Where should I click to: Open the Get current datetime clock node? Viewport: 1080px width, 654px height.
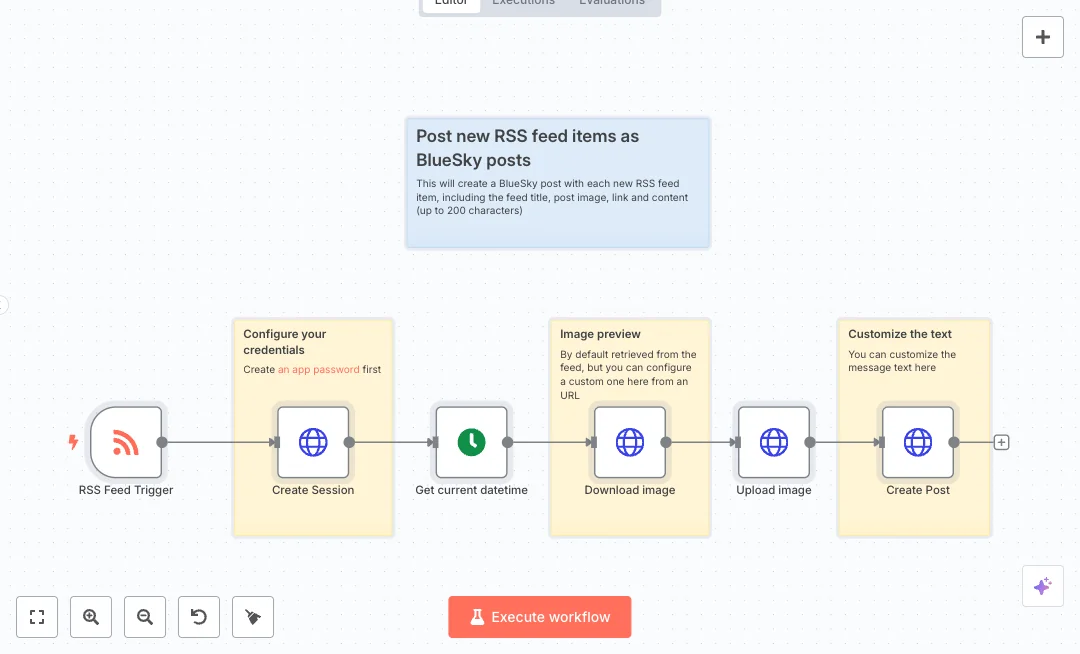tap(471, 442)
